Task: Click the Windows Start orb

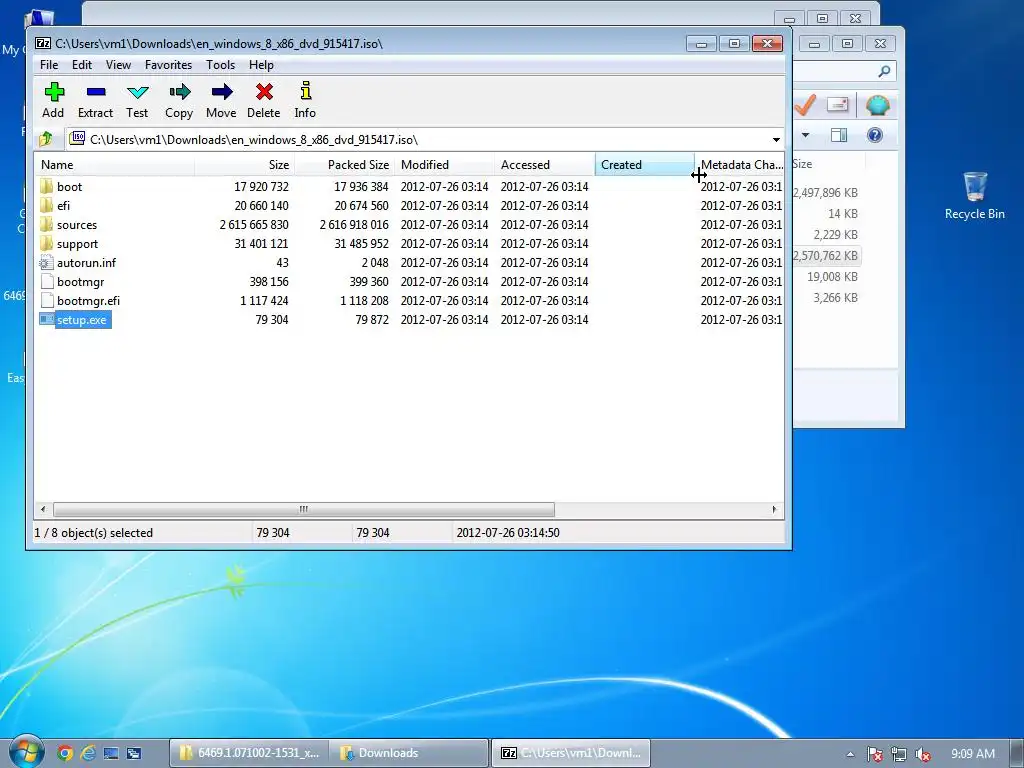Action: [26, 752]
